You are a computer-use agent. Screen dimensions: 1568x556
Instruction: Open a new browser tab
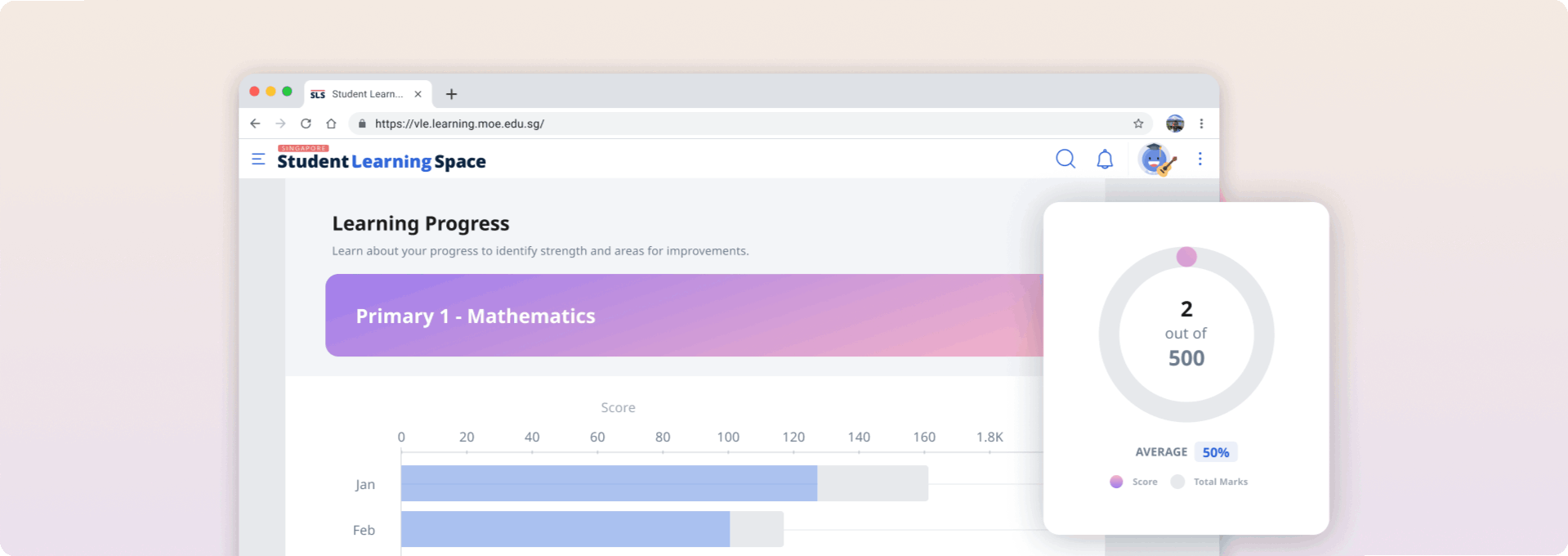(451, 94)
